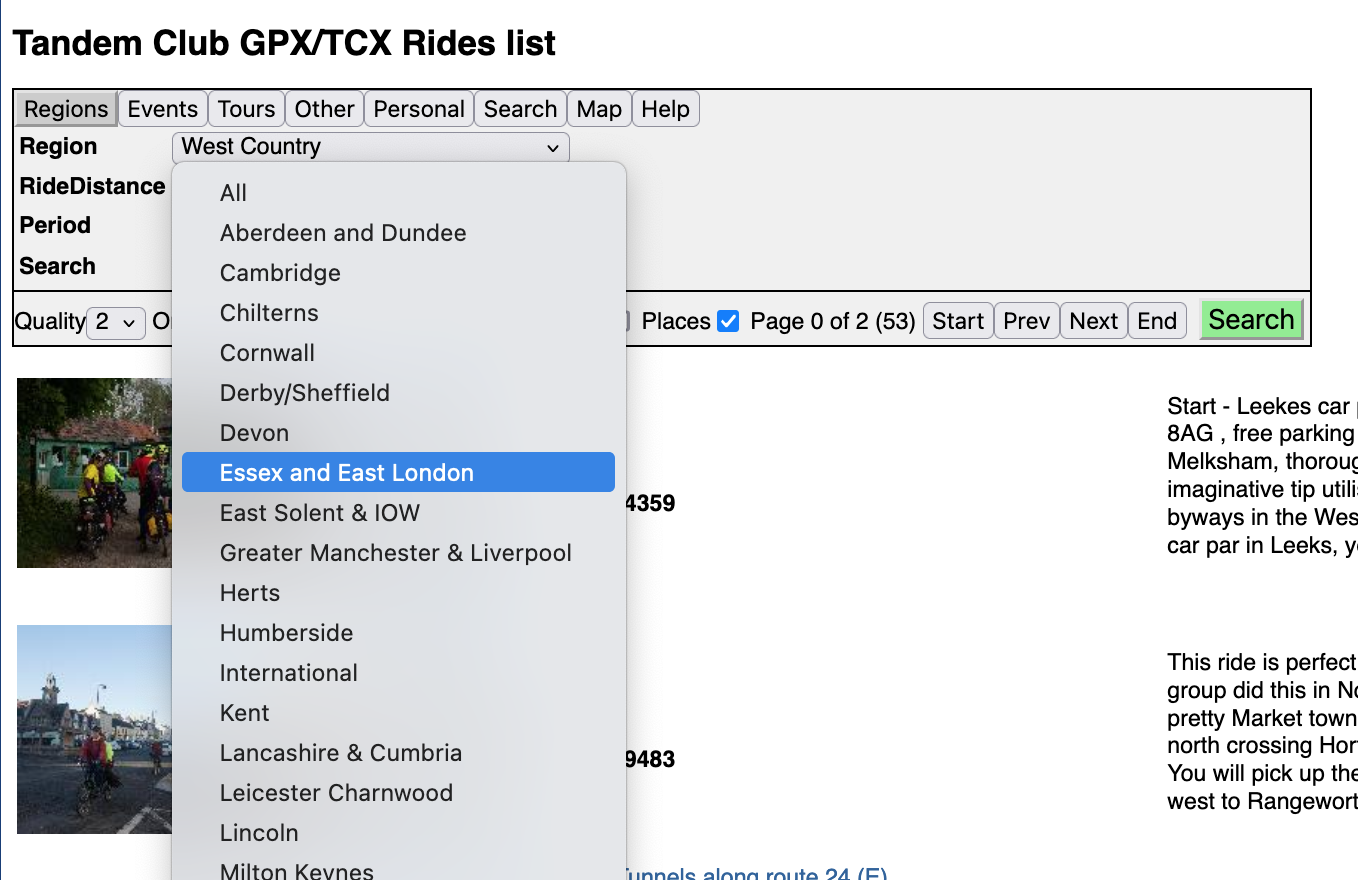Toggle the Places checkbox
The width and height of the screenshot is (1358, 880).
coord(729,321)
